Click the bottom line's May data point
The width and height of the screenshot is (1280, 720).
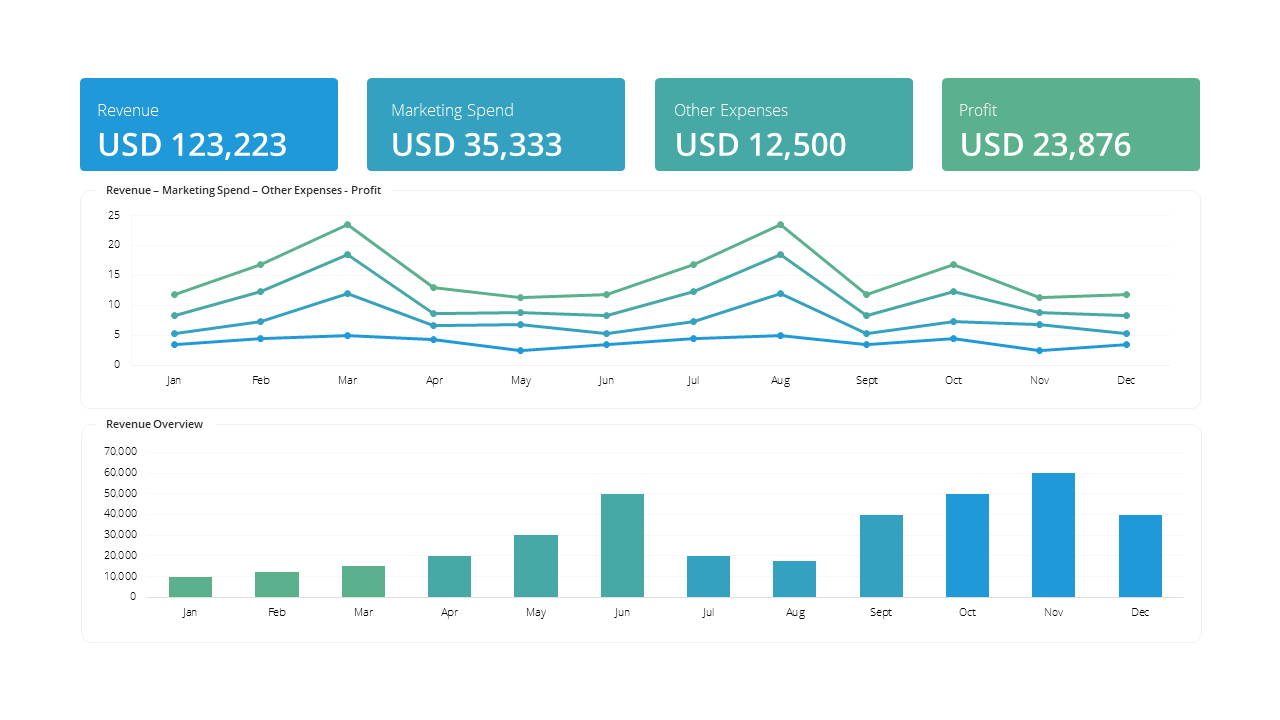[x=521, y=350]
